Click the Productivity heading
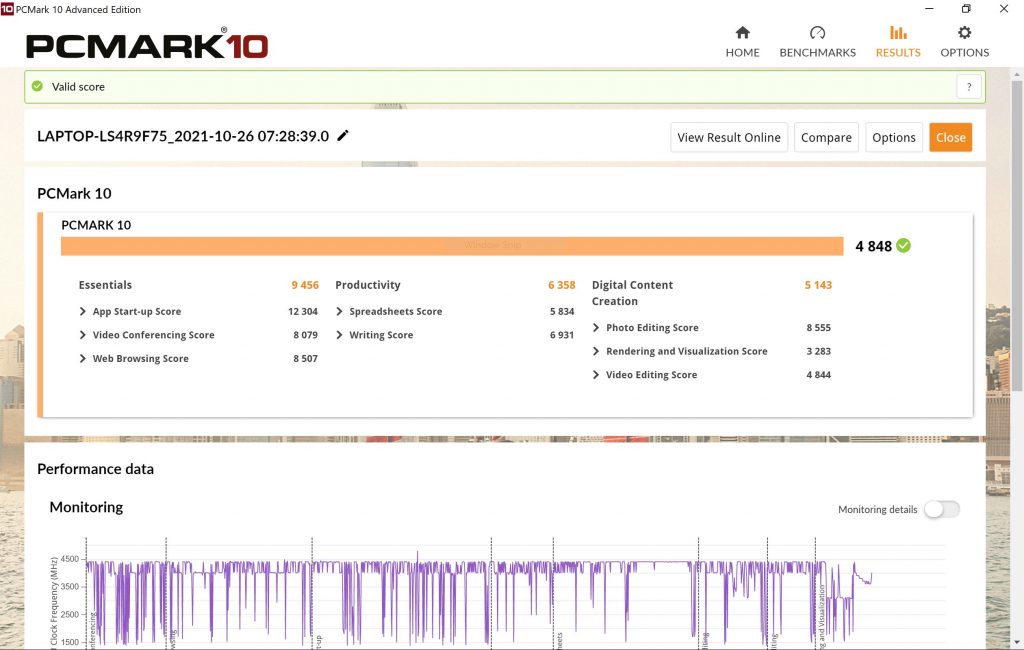The height and width of the screenshot is (650, 1024). click(x=368, y=285)
